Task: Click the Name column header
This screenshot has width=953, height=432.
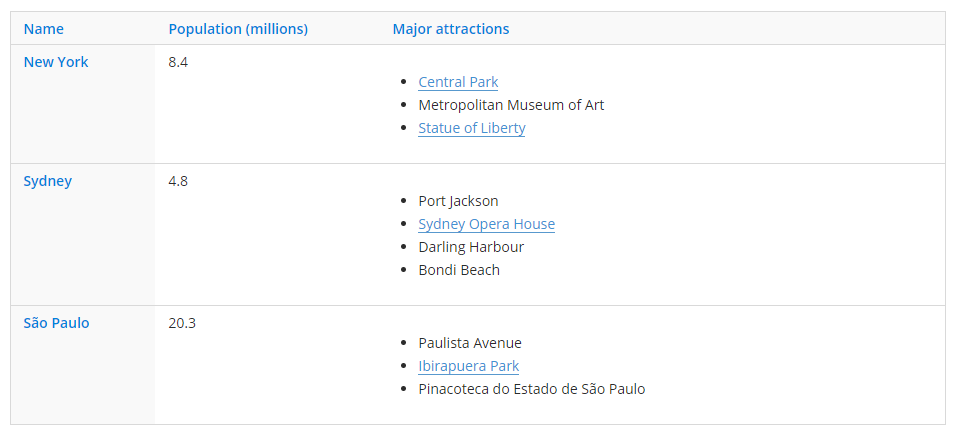Action: click(43, 29)
